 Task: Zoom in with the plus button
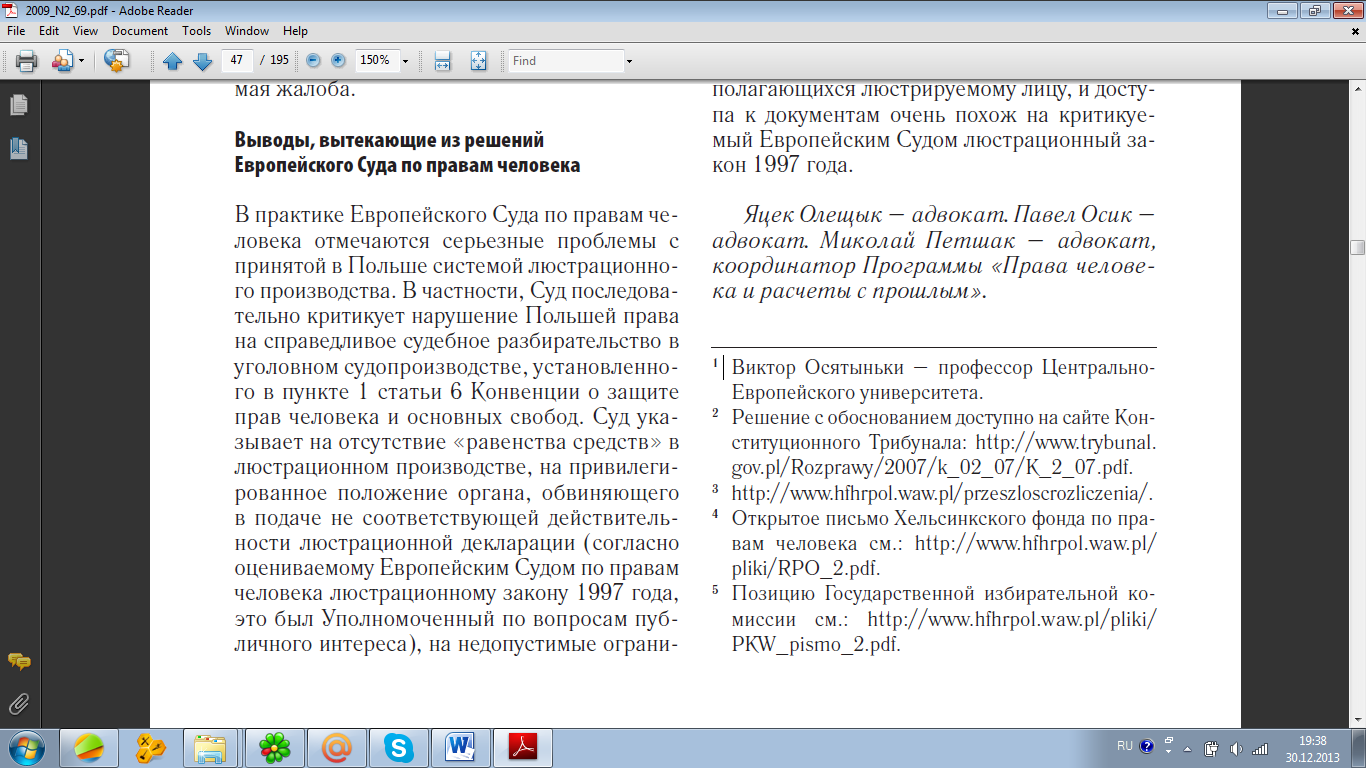tap(337, 60)
